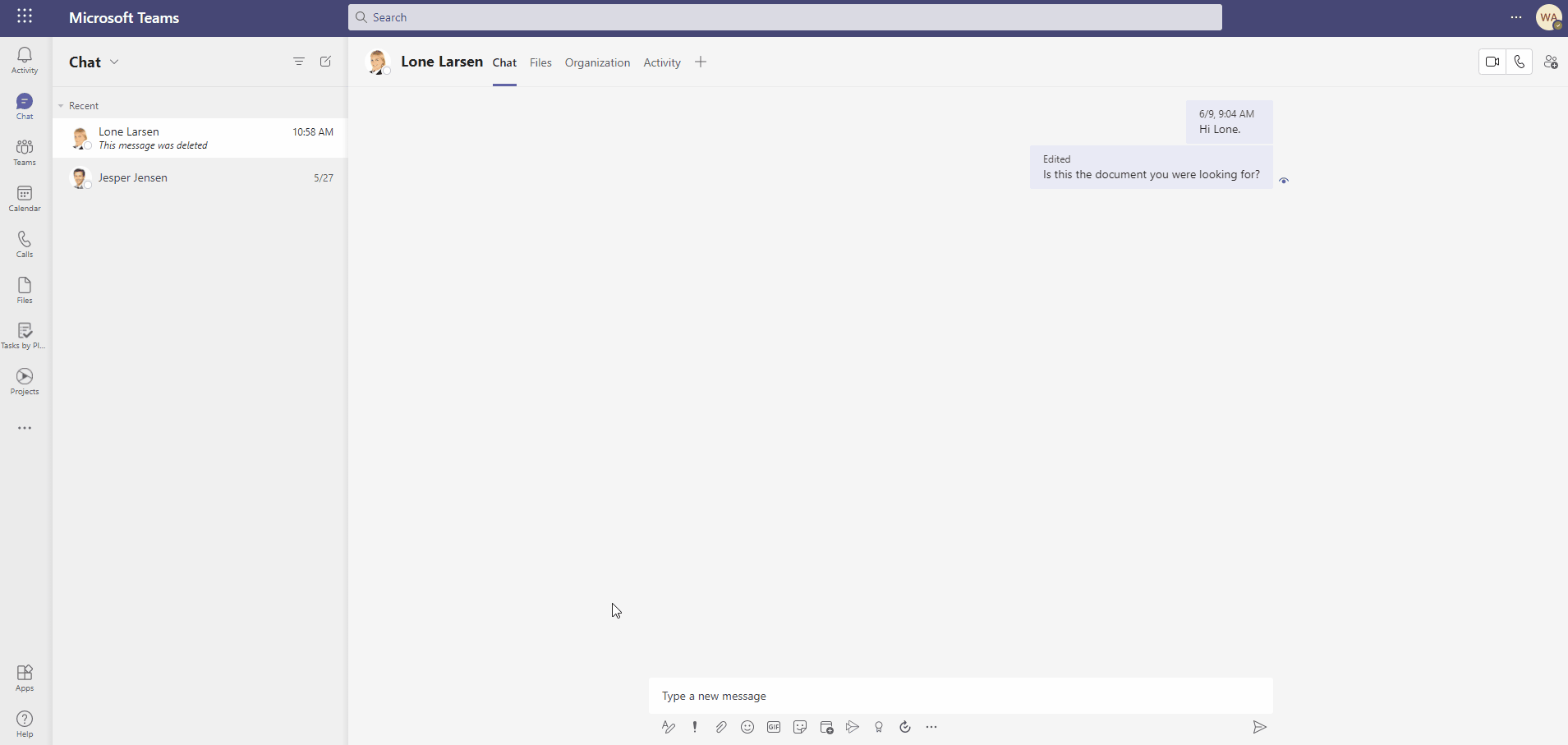Add a tab with the plus button
The height and width of the screenshot is (745, 1568).
click(x=701, y=62)
